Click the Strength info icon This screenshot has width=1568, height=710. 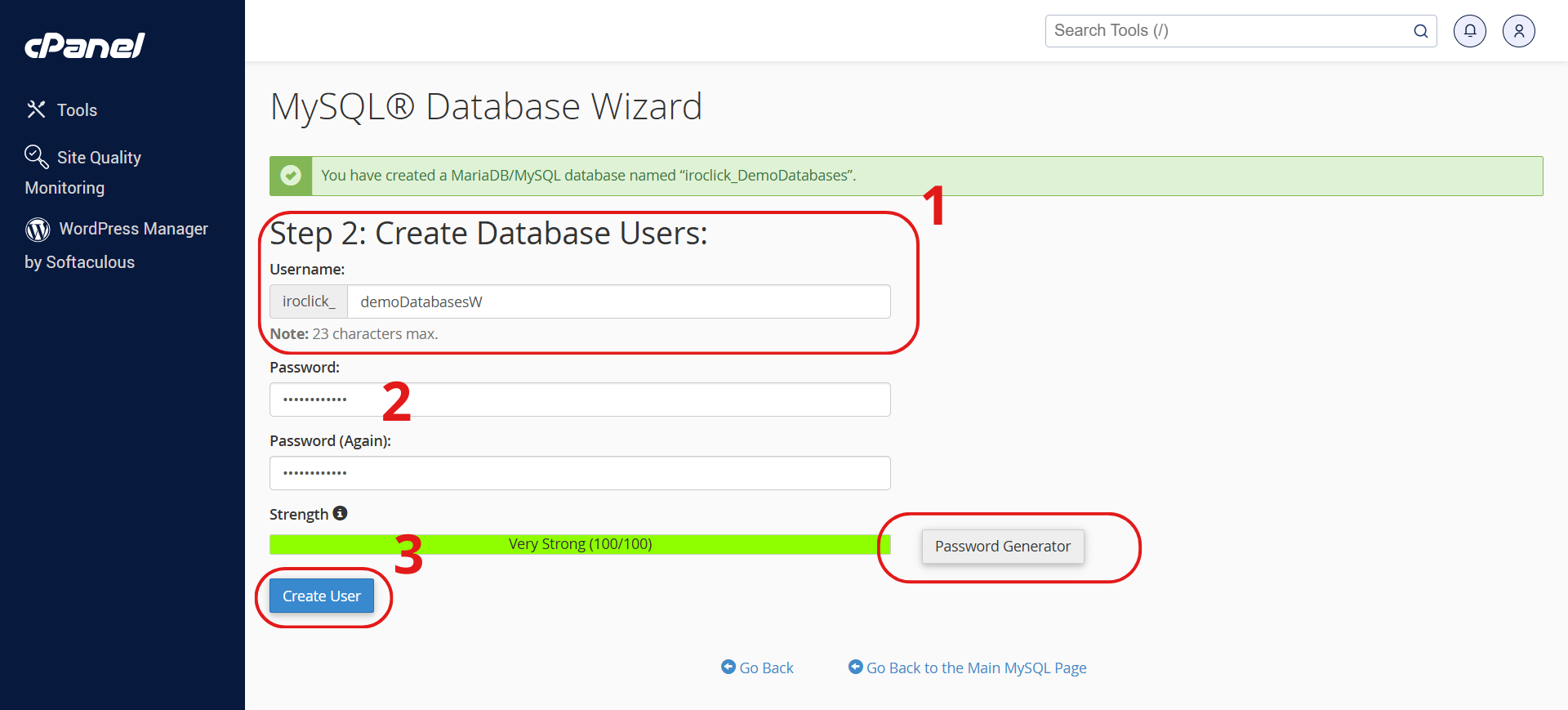[x=341, y=513]
